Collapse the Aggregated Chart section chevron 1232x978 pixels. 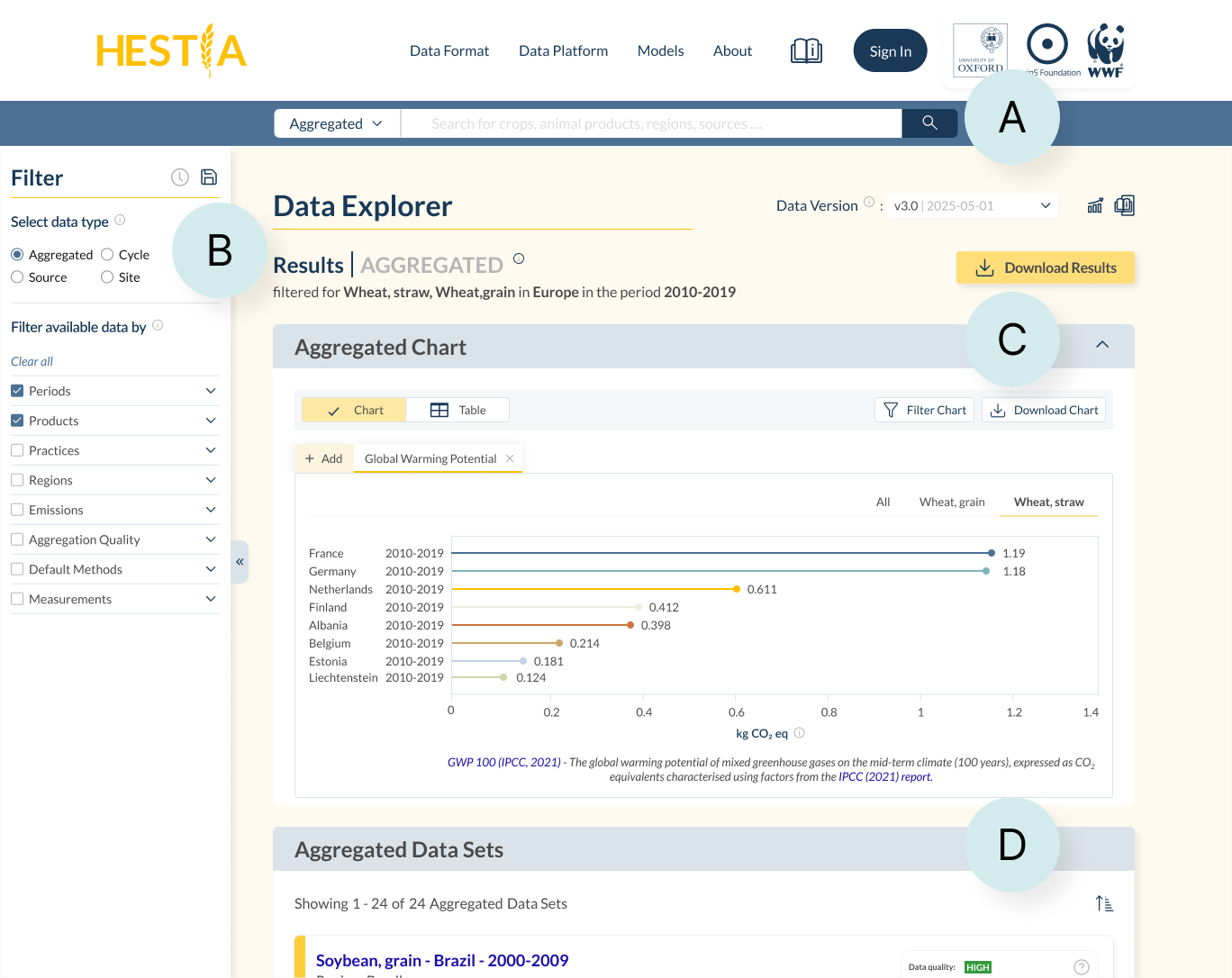[x=1102, y=346]
